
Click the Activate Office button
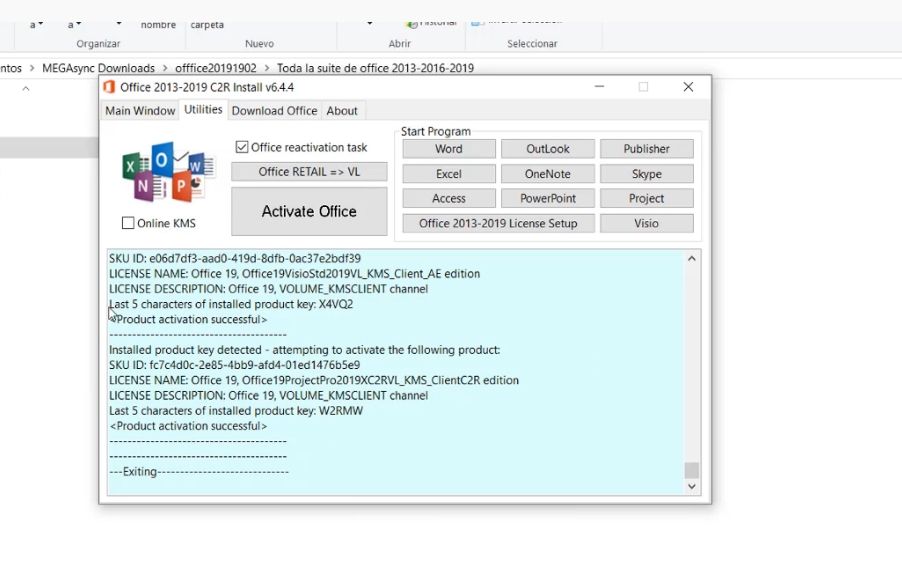[309, 211]
